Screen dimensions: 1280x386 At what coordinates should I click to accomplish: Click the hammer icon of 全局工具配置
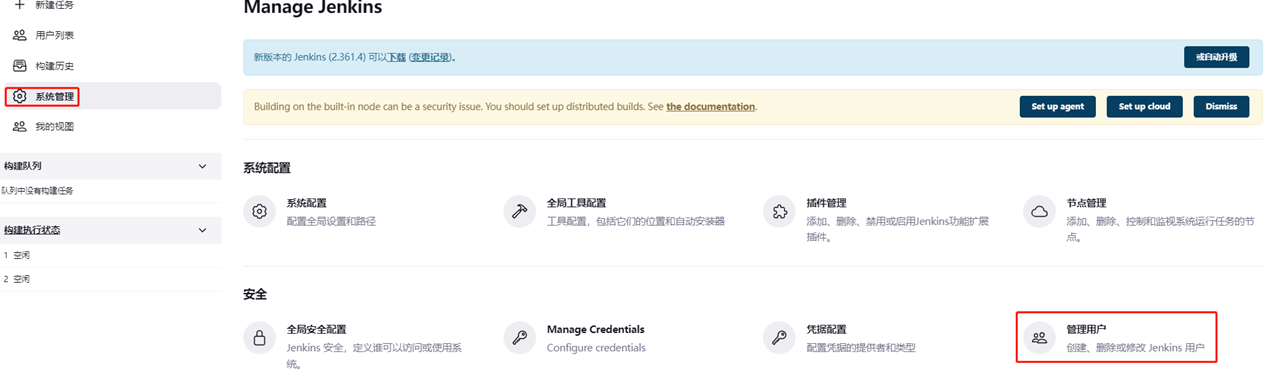(520, 211)
